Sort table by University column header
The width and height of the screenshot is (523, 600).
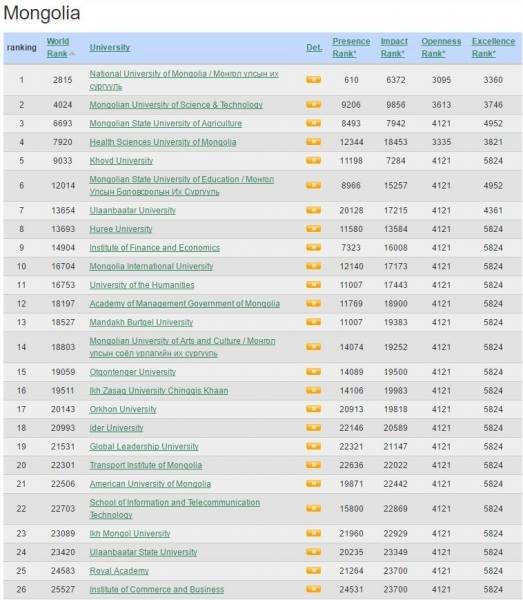point(110,47)
